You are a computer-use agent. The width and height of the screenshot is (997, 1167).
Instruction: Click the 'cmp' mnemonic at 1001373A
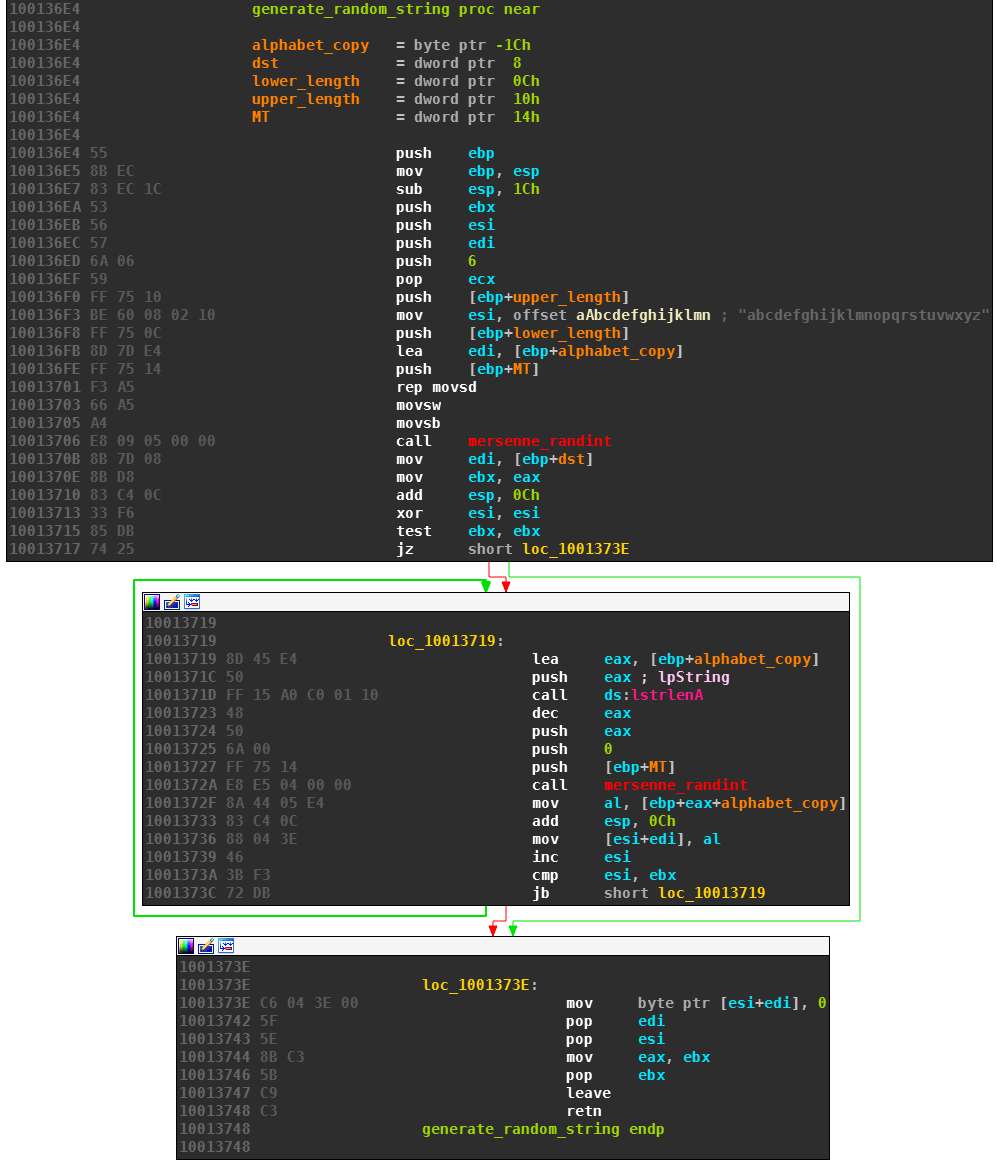click(545, 875)
